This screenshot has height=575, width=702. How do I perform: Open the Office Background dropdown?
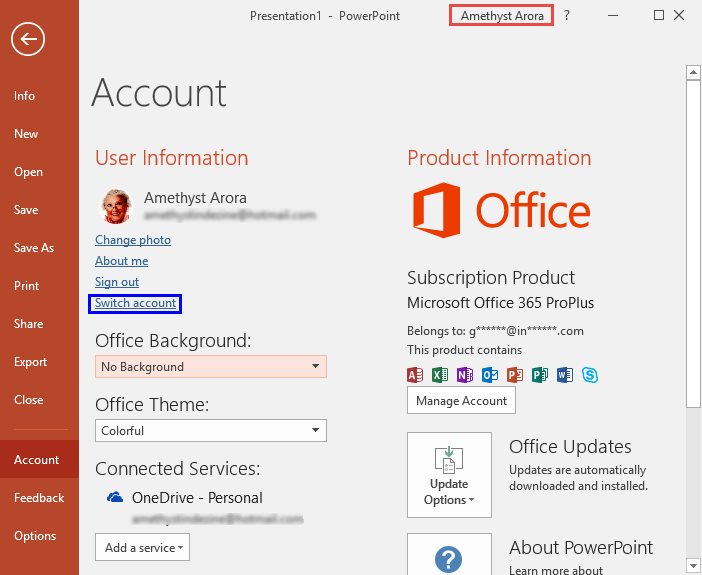coord(210,367)
